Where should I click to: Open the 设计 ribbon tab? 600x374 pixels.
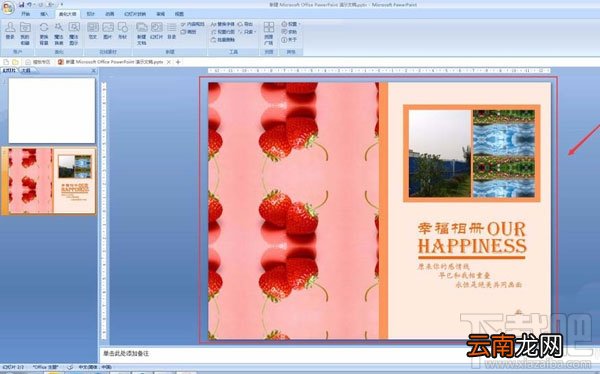pyautogui.click(x=90, y=14)
